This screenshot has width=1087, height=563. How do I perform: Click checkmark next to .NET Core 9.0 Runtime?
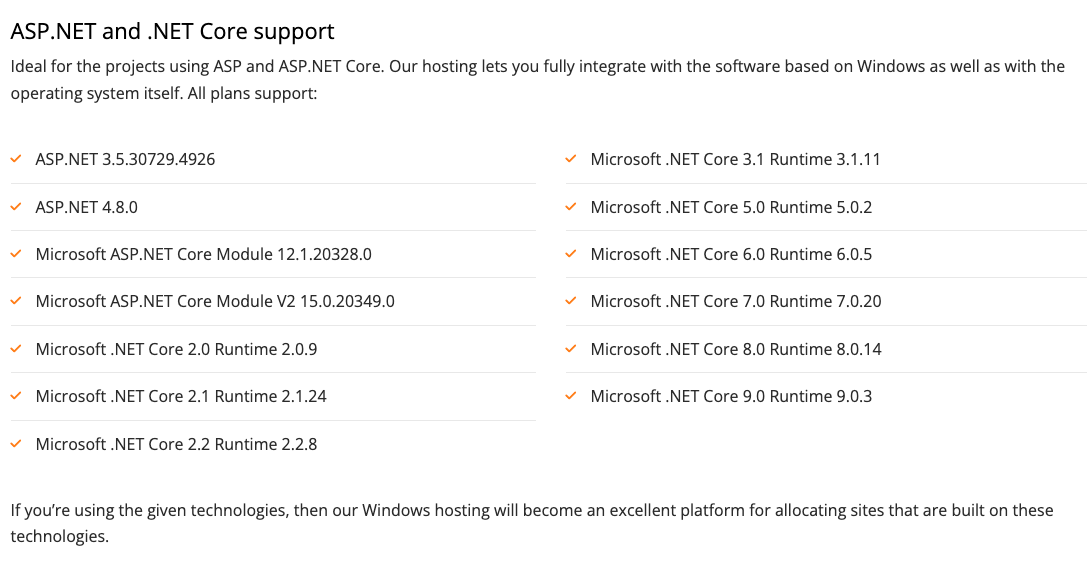[x=570, y=396]
